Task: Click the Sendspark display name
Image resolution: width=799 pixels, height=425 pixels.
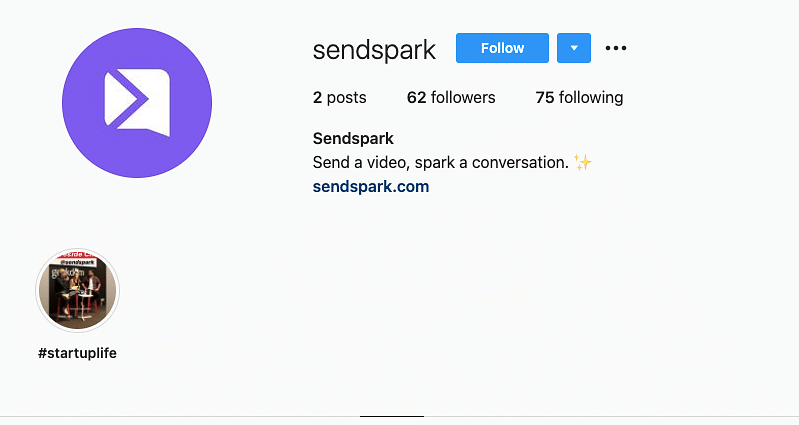Action: click(x=353, y=138)
